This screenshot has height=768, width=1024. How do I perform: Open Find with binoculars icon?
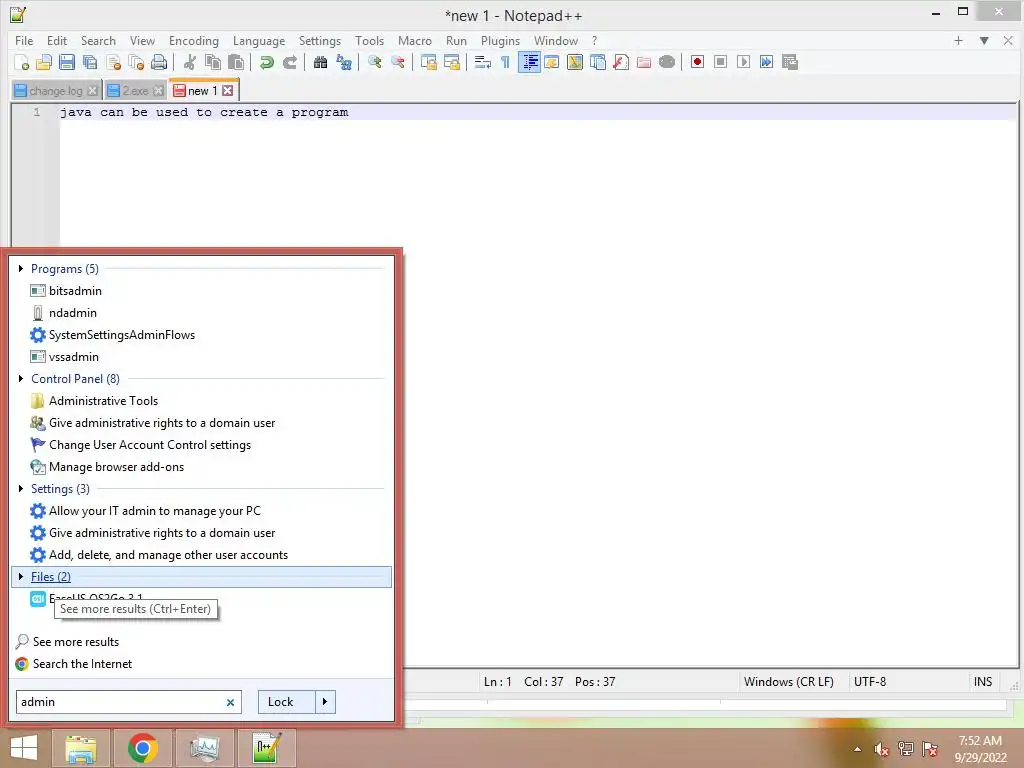click(320, 62)
